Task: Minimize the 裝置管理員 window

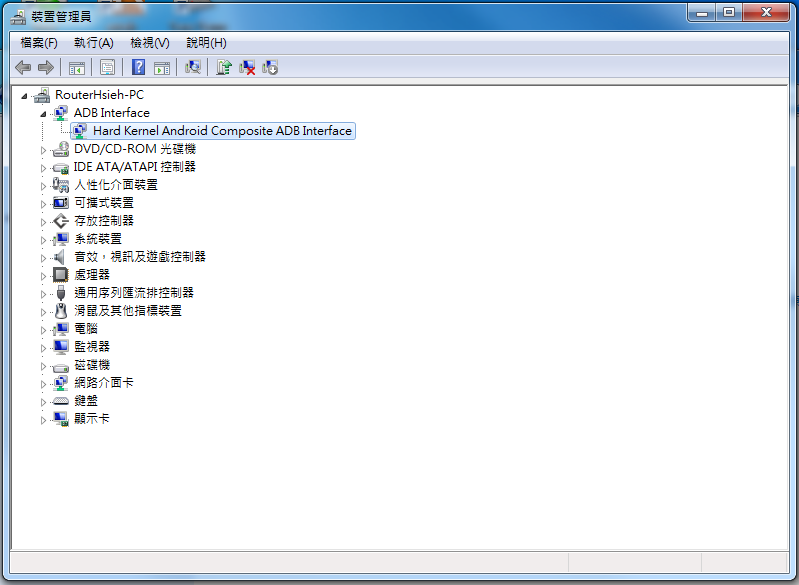Action: tap(702, 12)
